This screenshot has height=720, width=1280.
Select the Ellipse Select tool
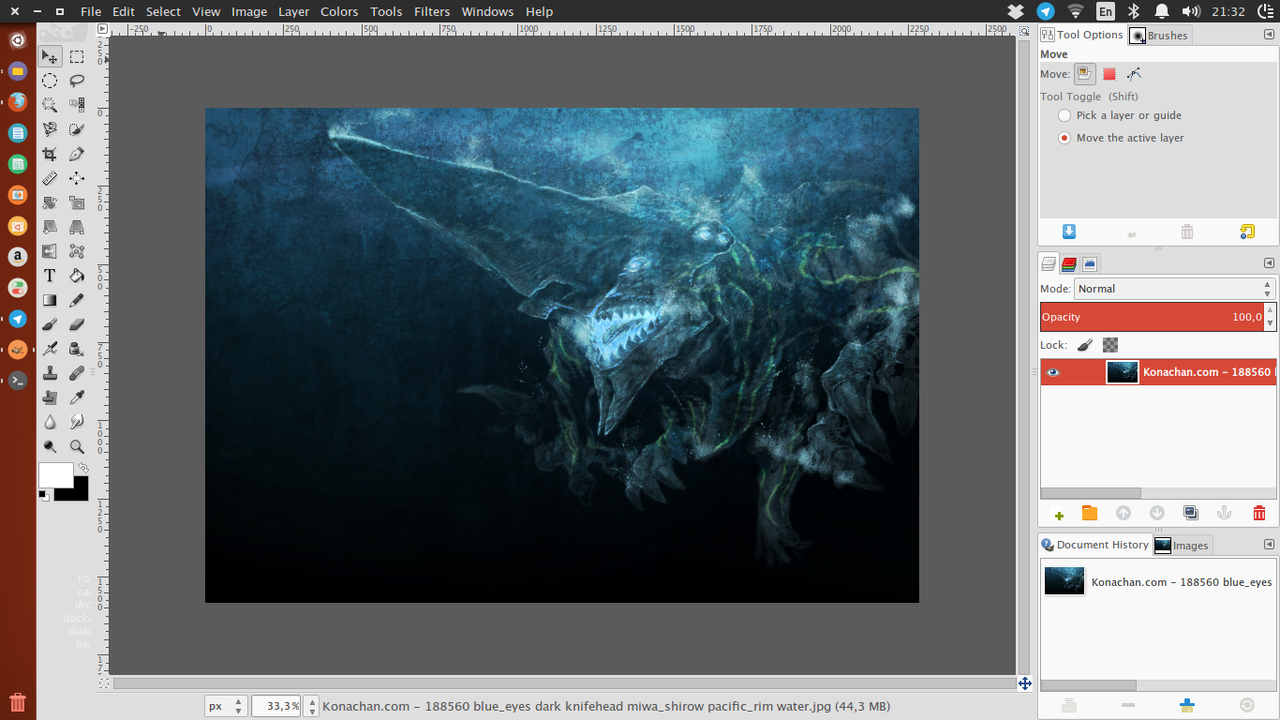[x=49, y=81]
